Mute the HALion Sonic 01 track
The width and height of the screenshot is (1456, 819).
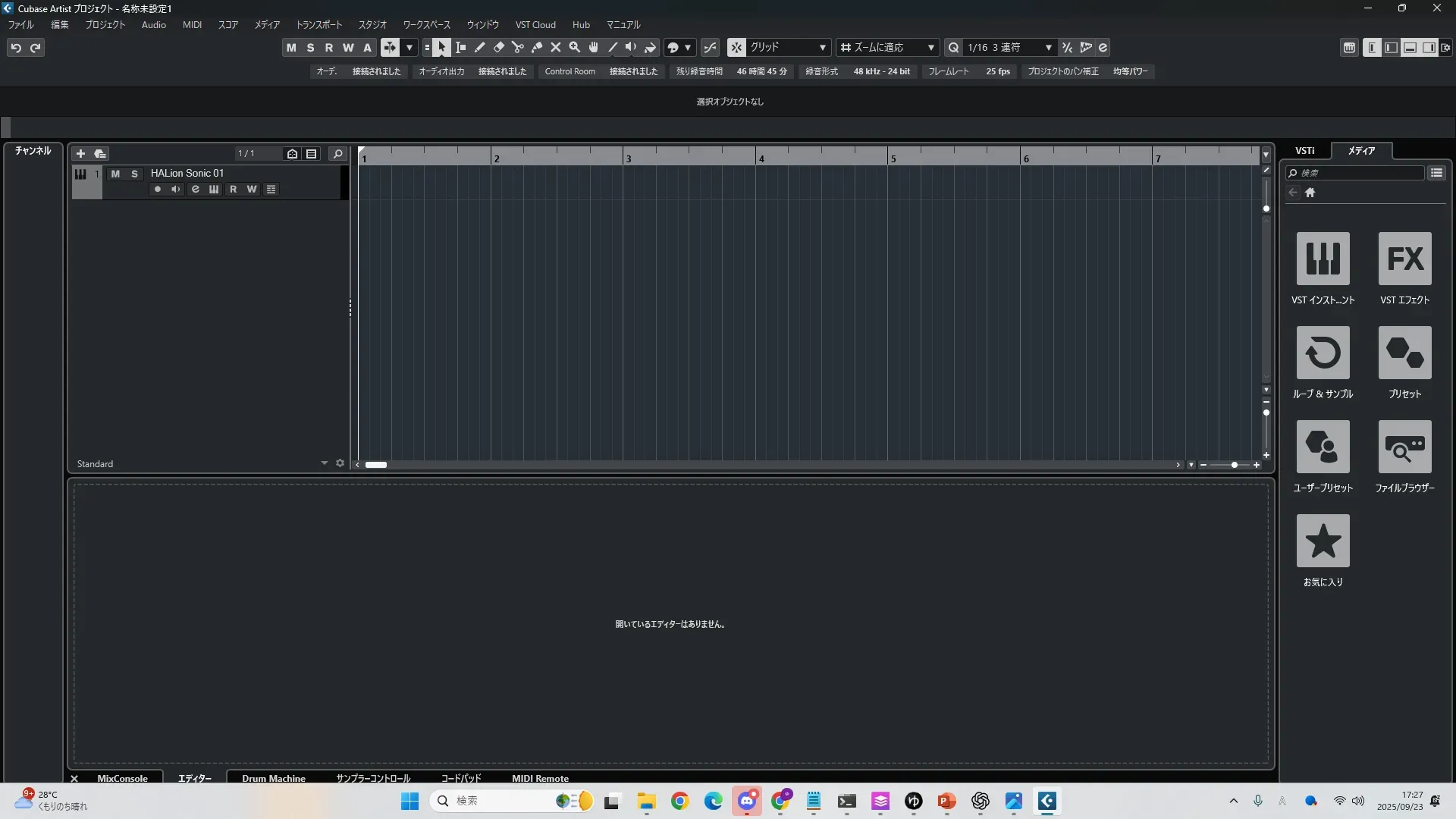tap(115, 174)
